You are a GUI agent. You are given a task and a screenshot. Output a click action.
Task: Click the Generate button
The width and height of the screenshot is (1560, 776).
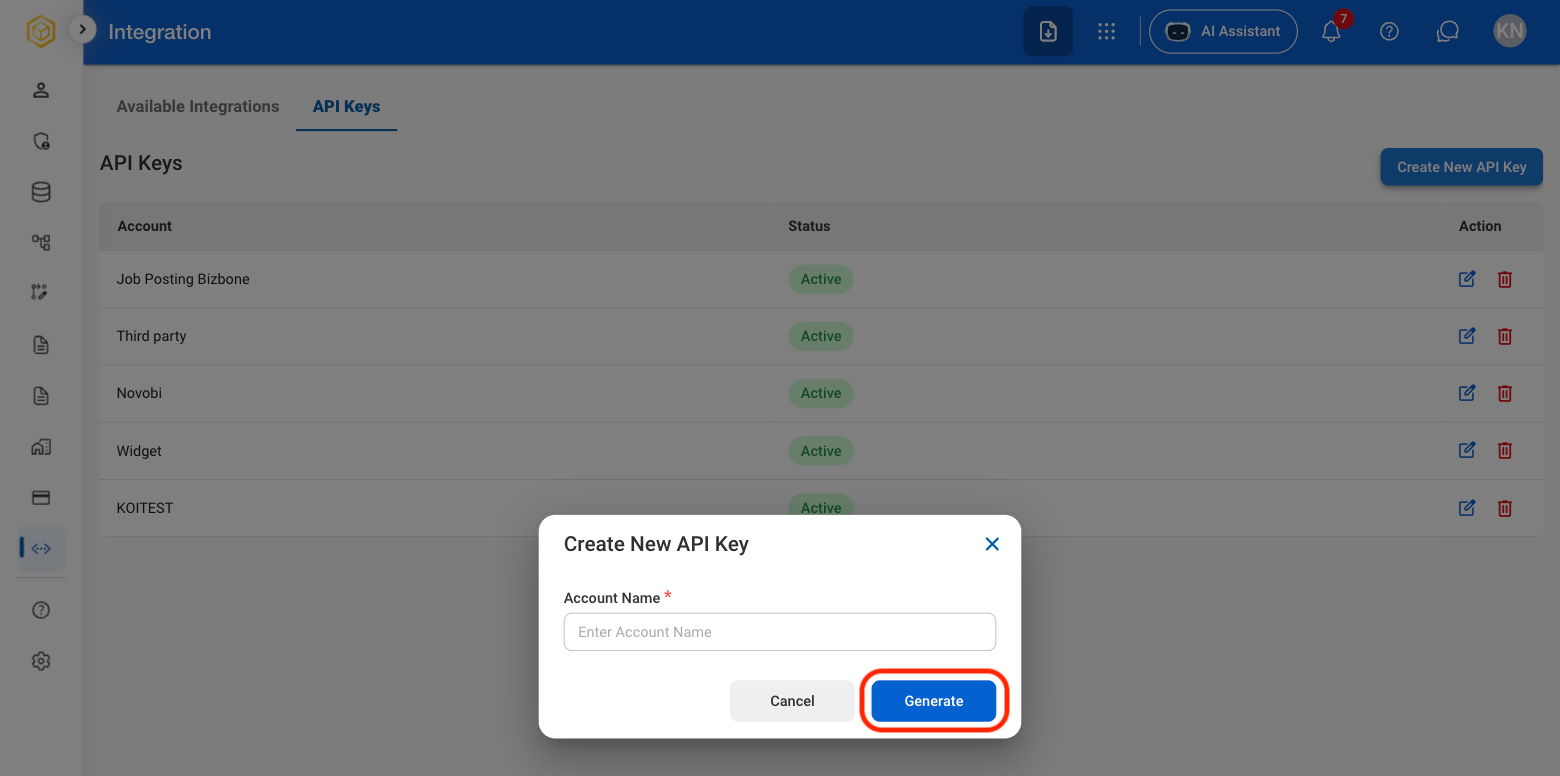click(x=934, y=701)
